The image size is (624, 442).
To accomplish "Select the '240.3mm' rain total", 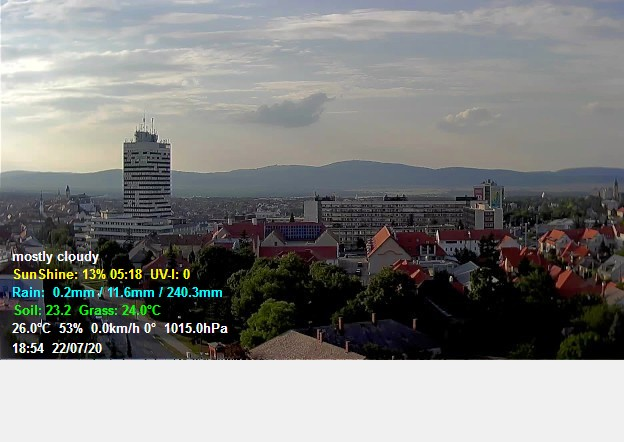I will pyautogui.click(x=194, y=293).
